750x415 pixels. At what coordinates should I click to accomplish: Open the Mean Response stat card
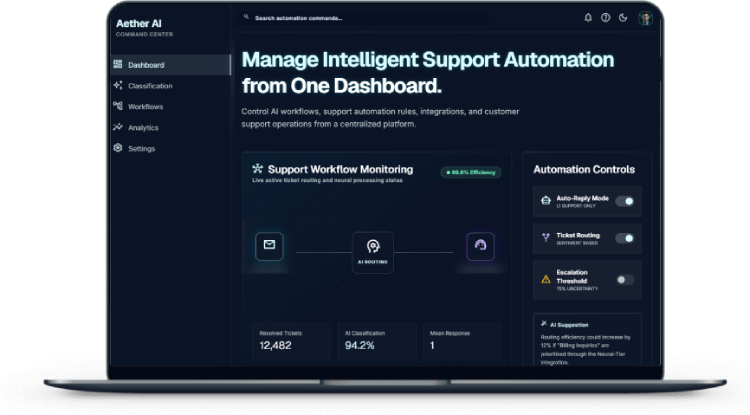click(462, 341)
